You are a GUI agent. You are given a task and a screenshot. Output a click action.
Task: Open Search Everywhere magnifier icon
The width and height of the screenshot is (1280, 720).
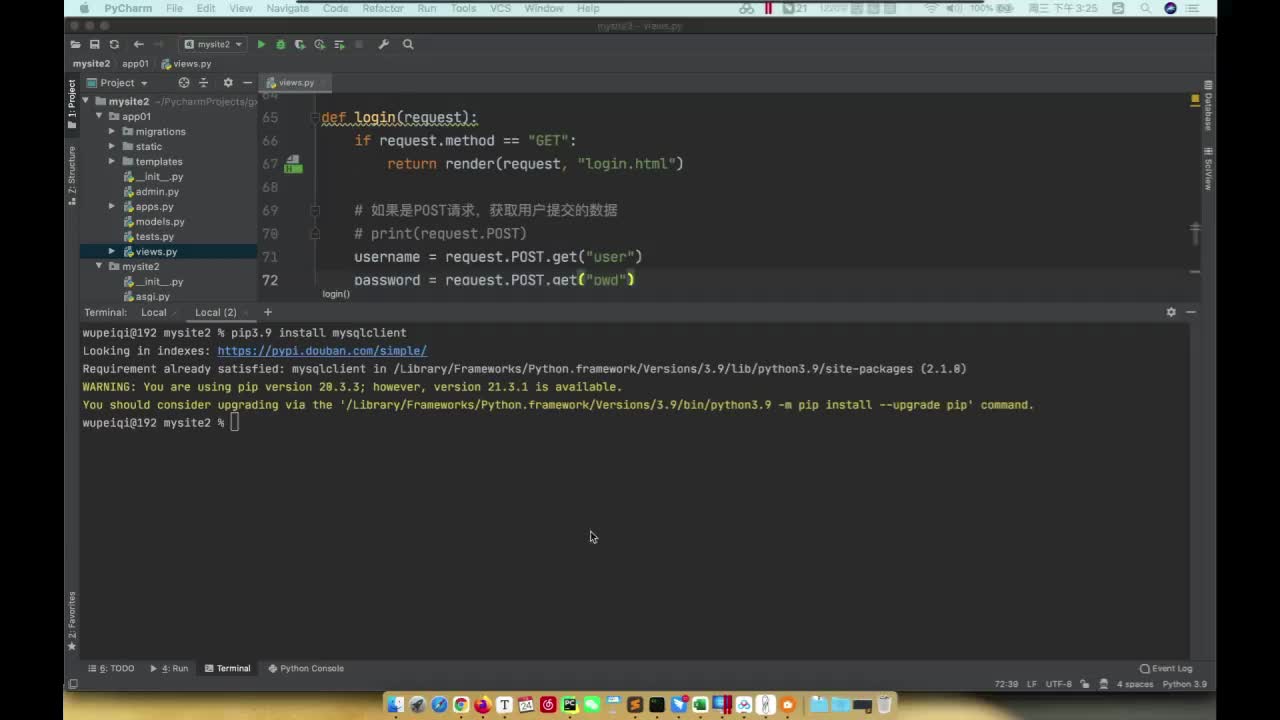pos(408,44)
